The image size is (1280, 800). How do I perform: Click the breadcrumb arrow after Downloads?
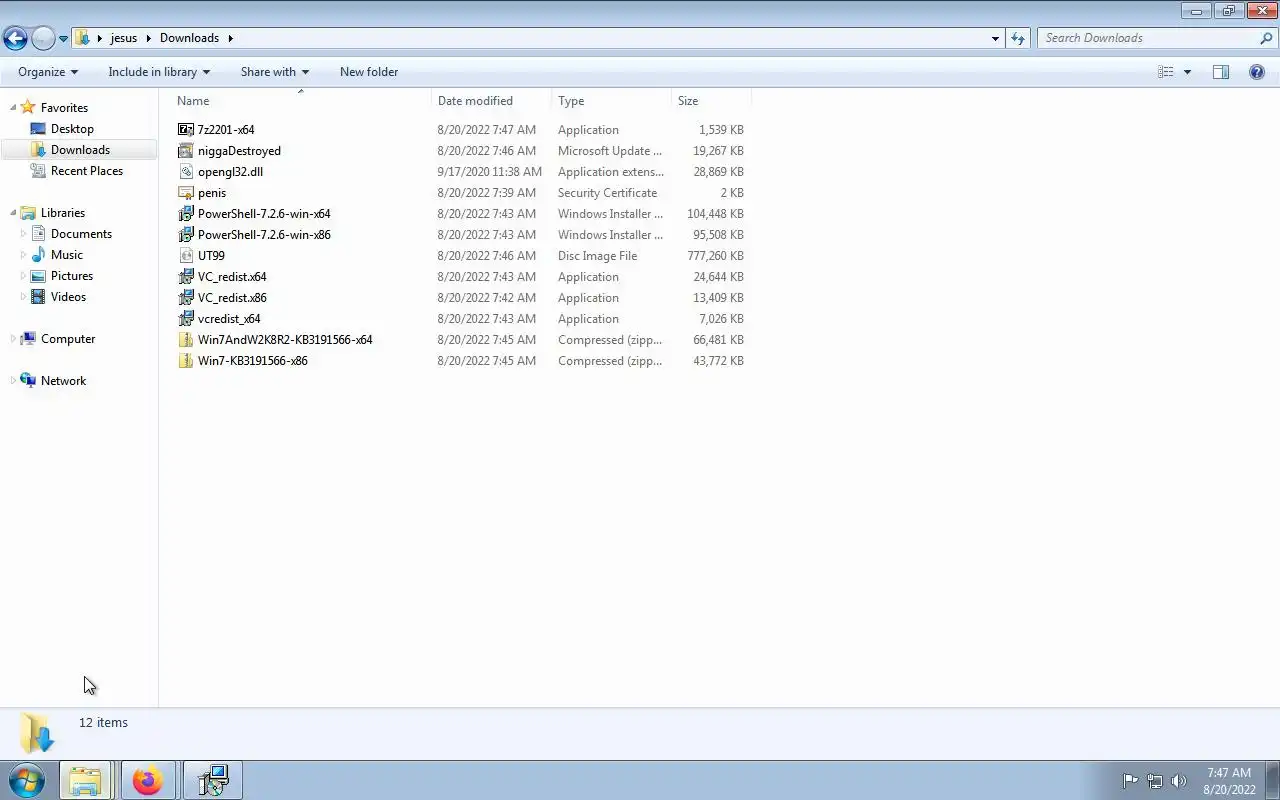click(230, 38)
